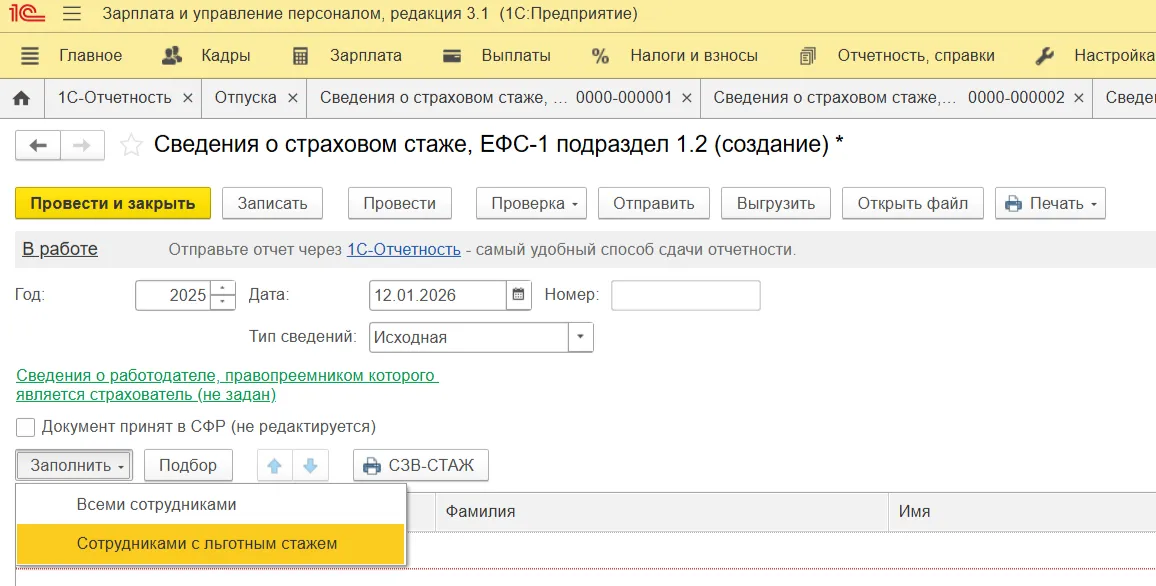Expand the Печать dropdown menu
The image size is (1156, 586).
click(1050, 203)
